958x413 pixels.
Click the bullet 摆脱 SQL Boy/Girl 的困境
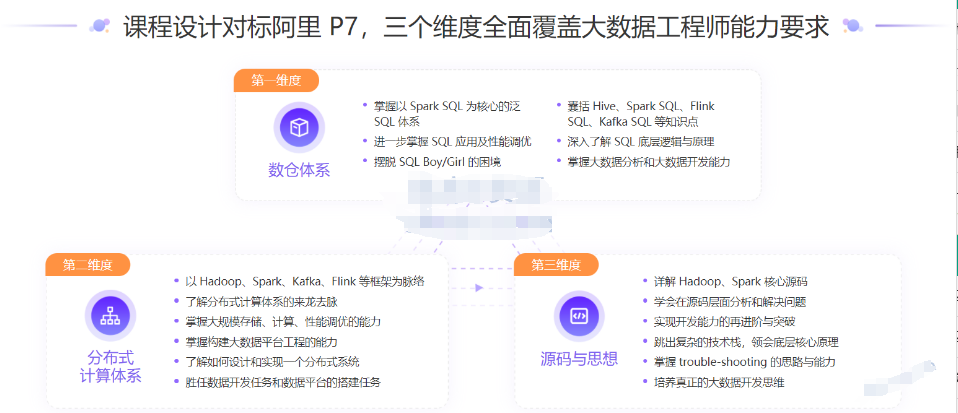click(437, 161)
